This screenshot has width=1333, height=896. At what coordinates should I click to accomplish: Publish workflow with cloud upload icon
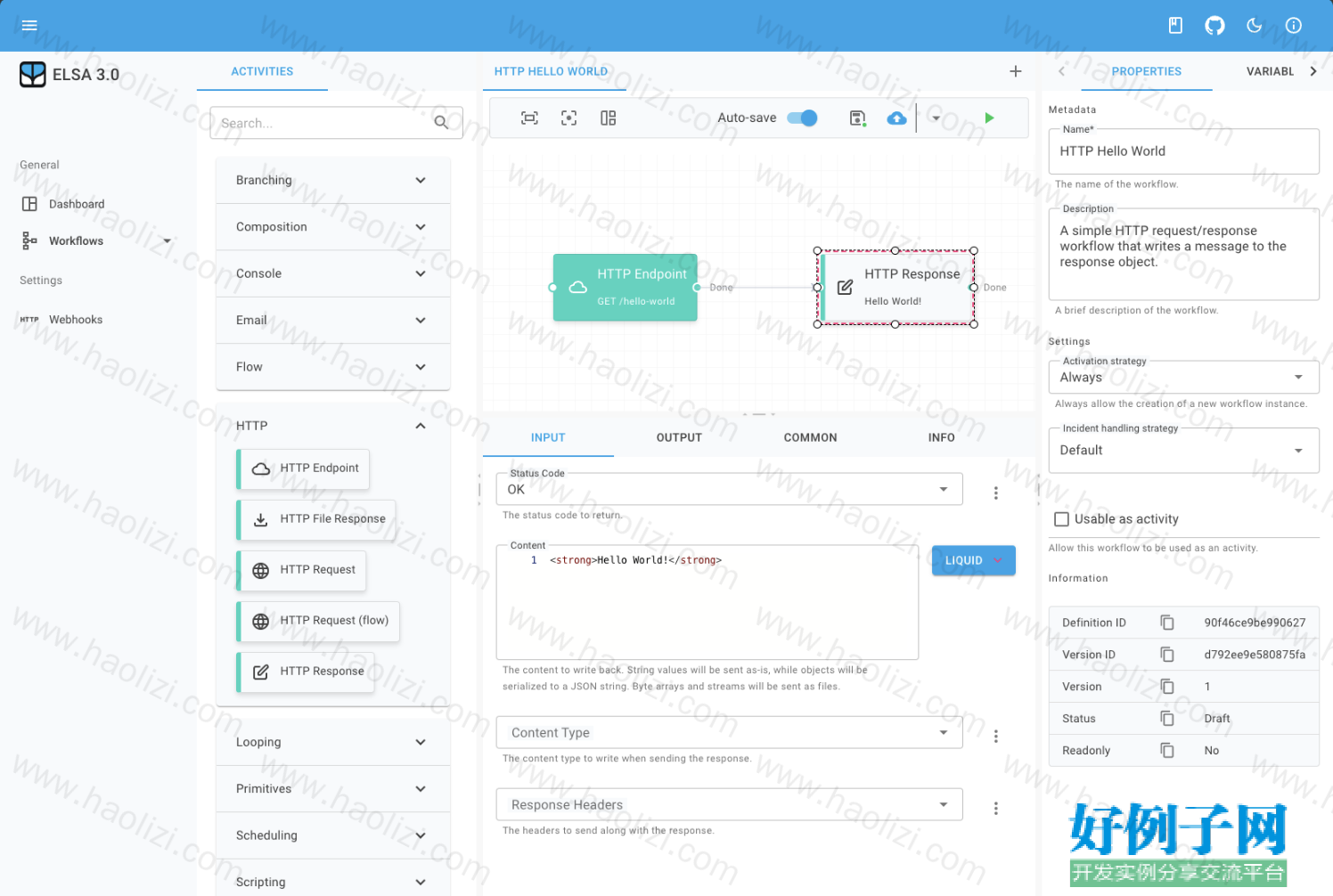(897, 118)
